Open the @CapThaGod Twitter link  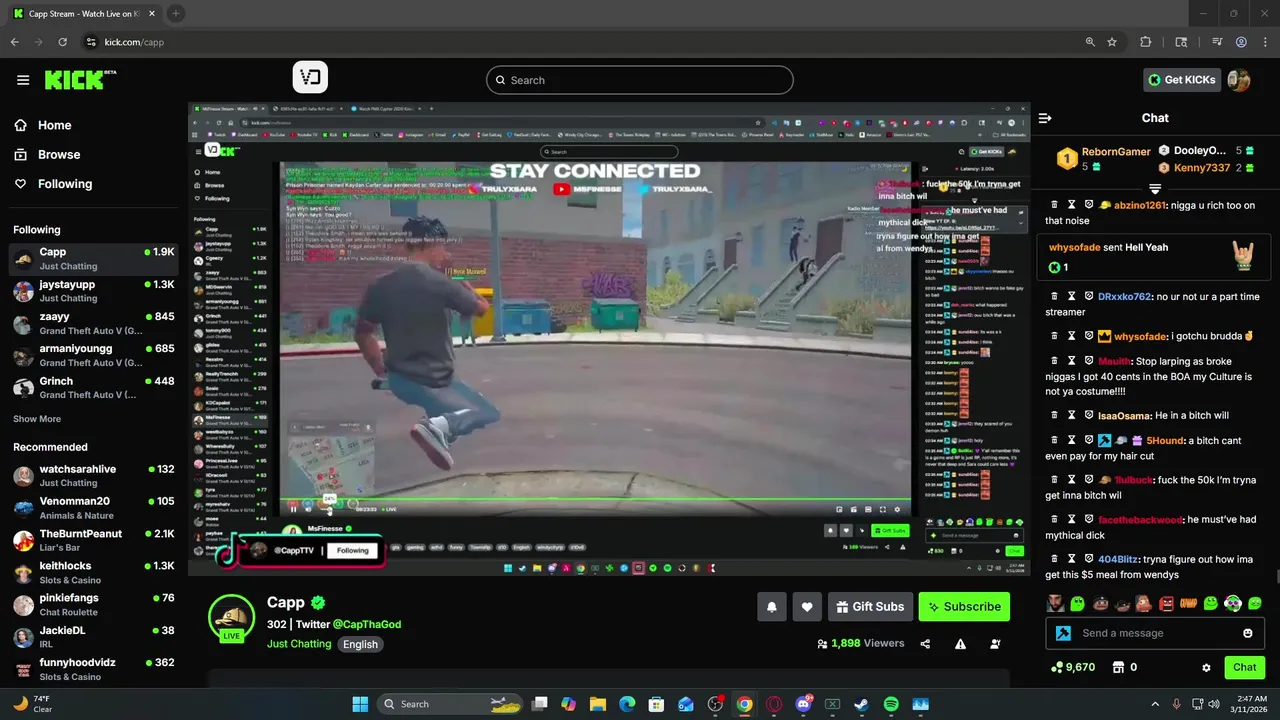[x=366, y=624]
